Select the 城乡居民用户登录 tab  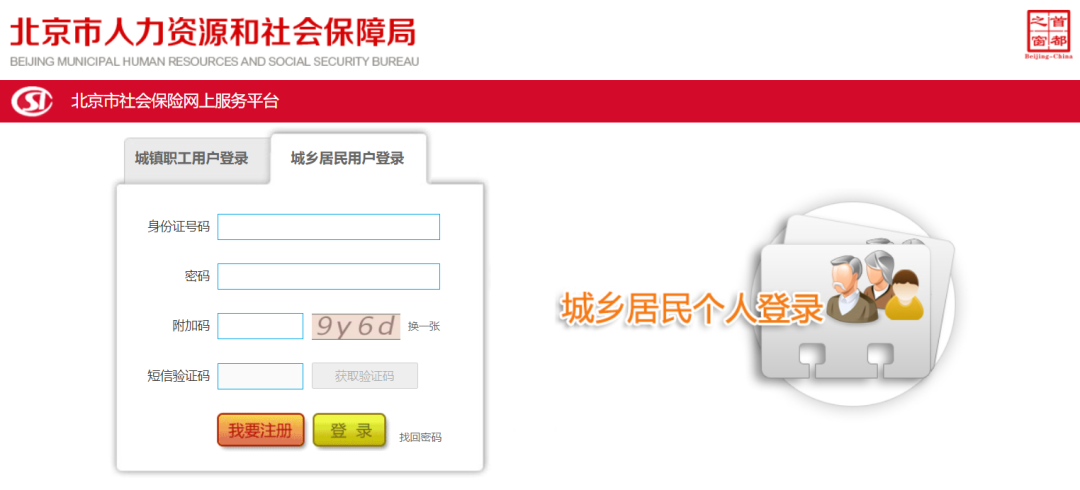(x=348, y=159)
